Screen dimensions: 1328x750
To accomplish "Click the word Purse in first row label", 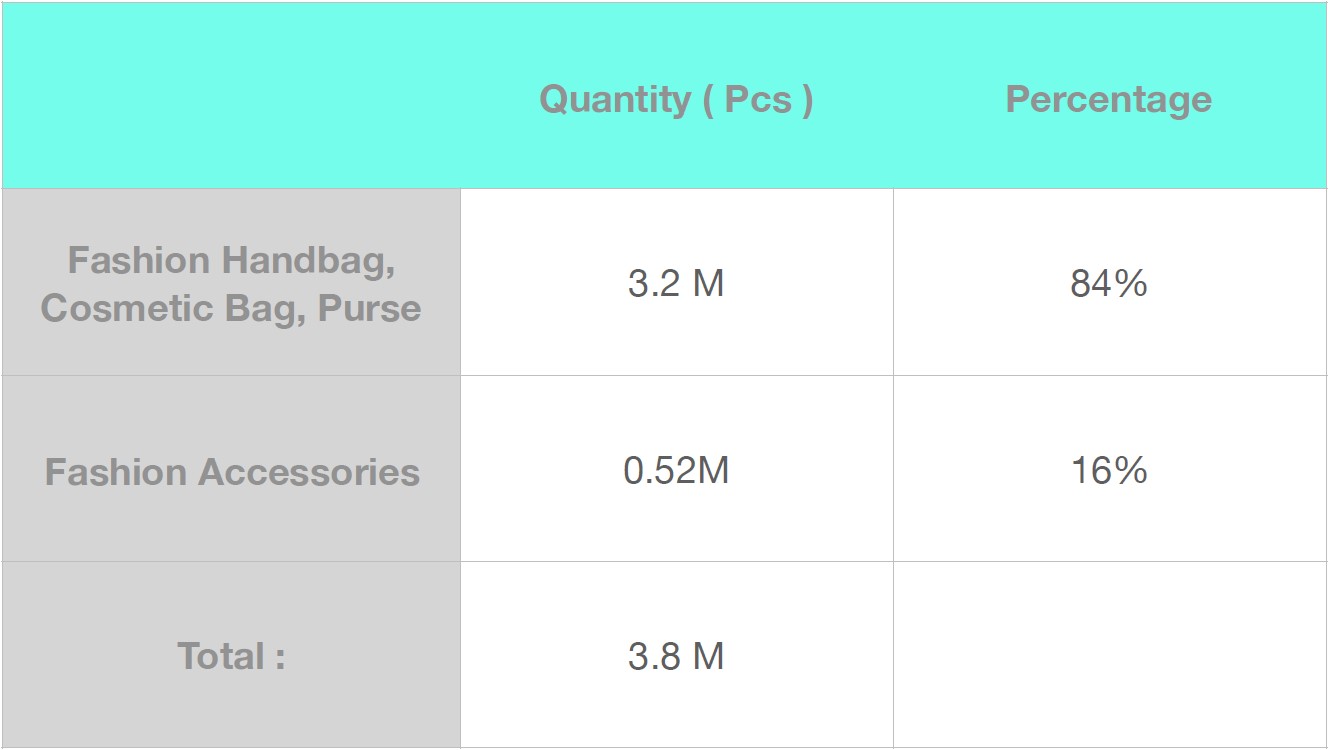I will pos(370,308).
